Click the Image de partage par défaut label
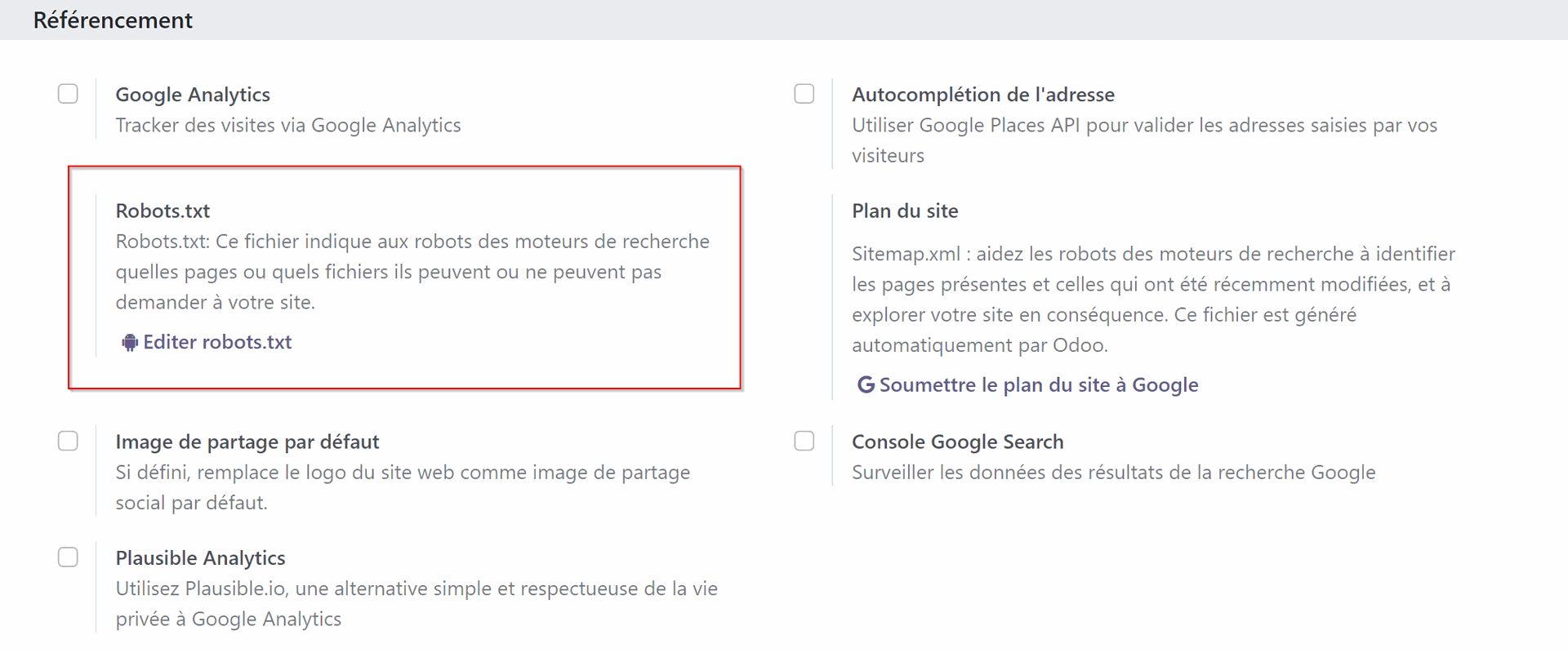This screenshot has width=1568, height=653. pos(247,442)
